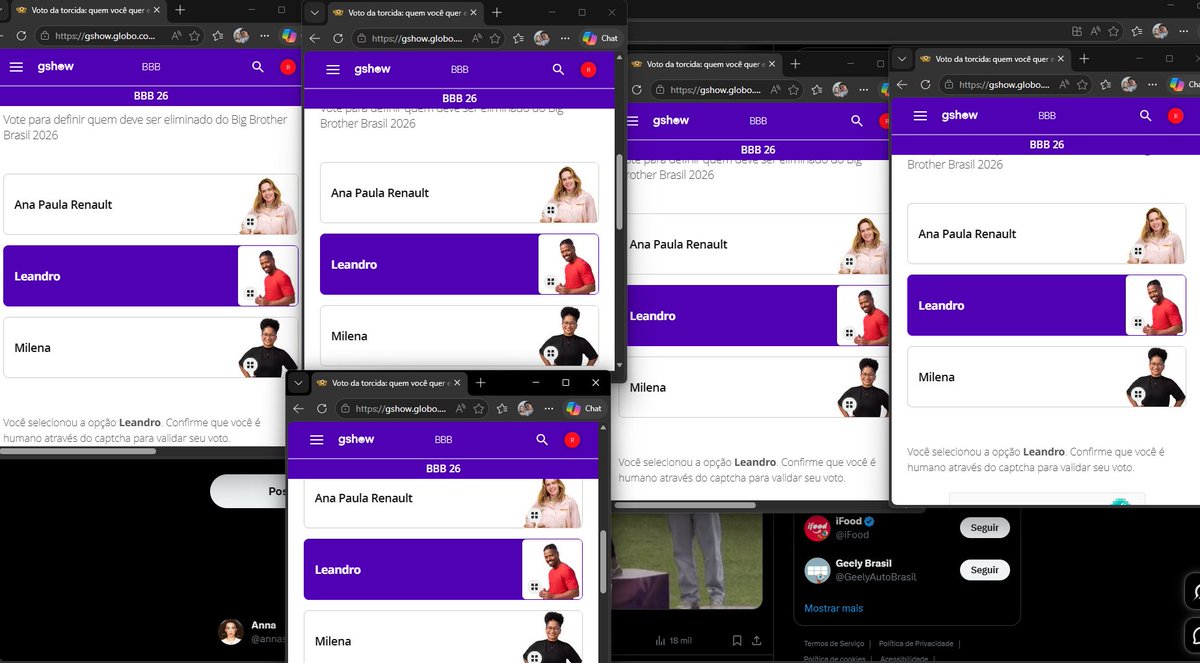Click search icon in rightmost gshow window
The image size is (1200, 663).
pos(1146,116)
